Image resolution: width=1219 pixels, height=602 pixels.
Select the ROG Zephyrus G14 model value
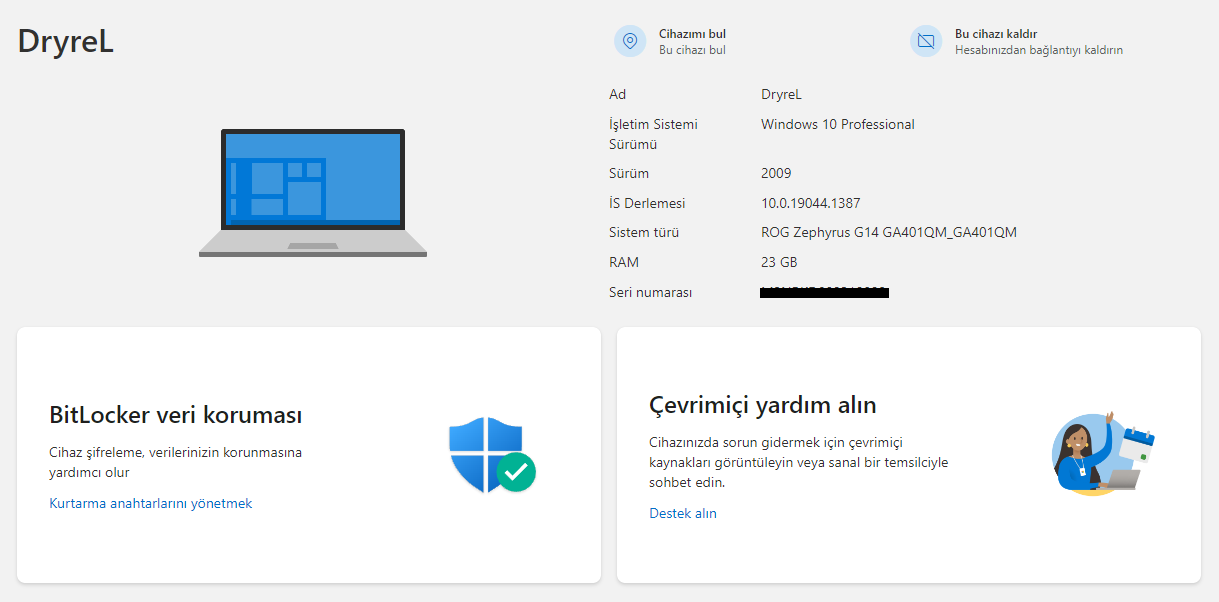(x=889, y=232)
